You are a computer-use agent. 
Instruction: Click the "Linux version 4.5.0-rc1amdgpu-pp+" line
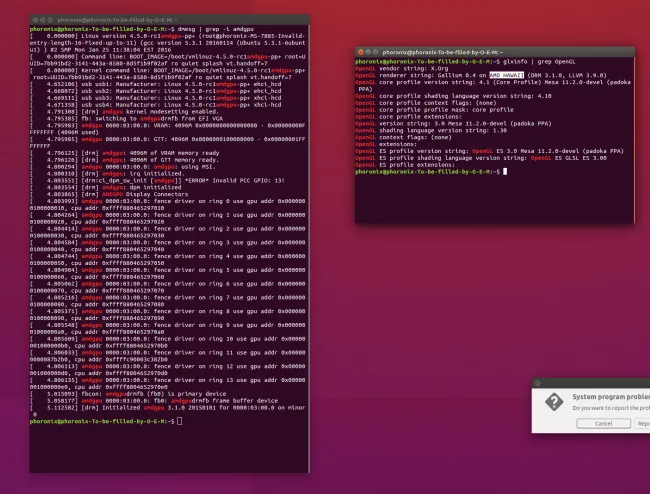pos(168,43)
